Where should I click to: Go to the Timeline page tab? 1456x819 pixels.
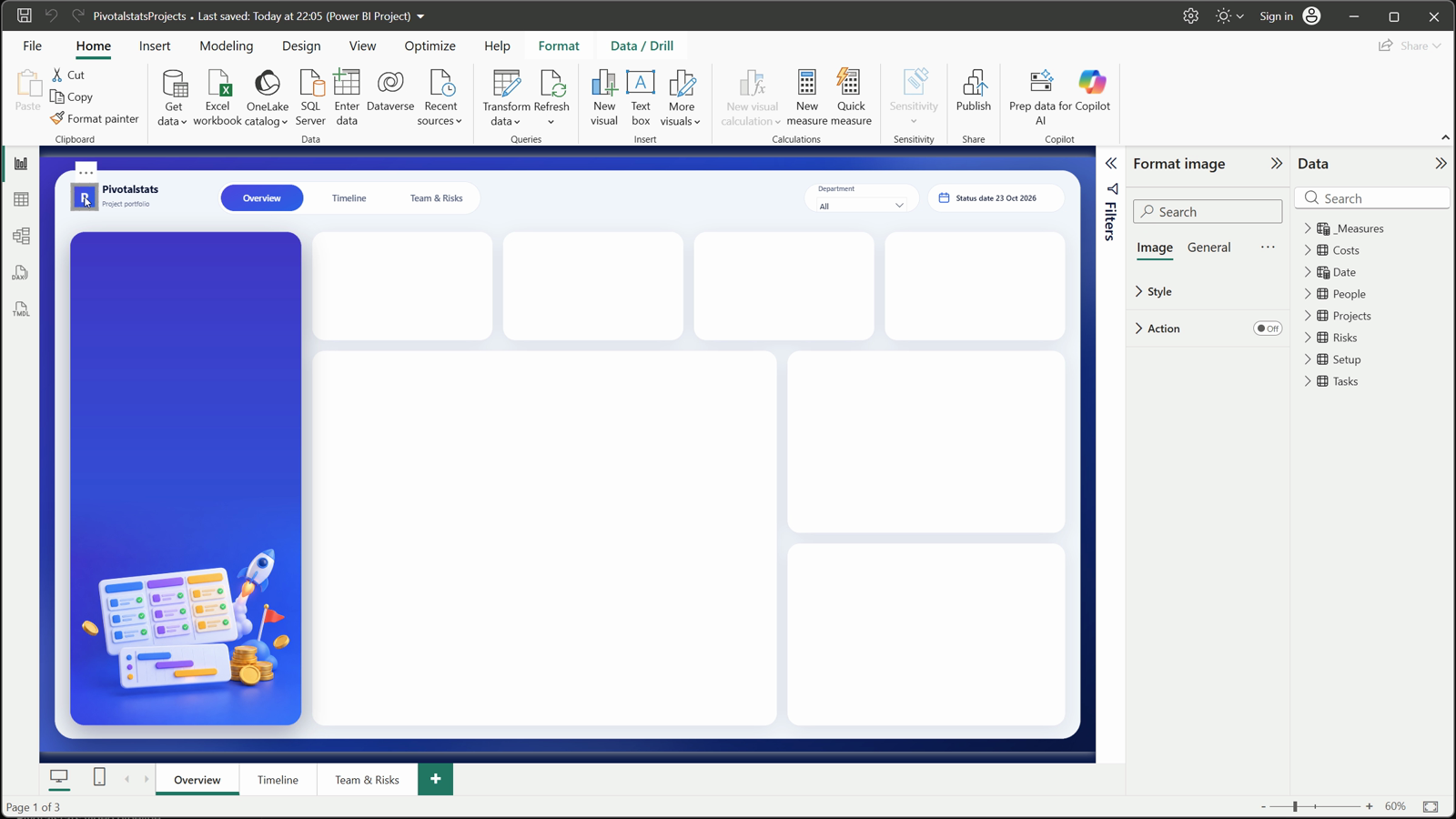tap(278, 780)
